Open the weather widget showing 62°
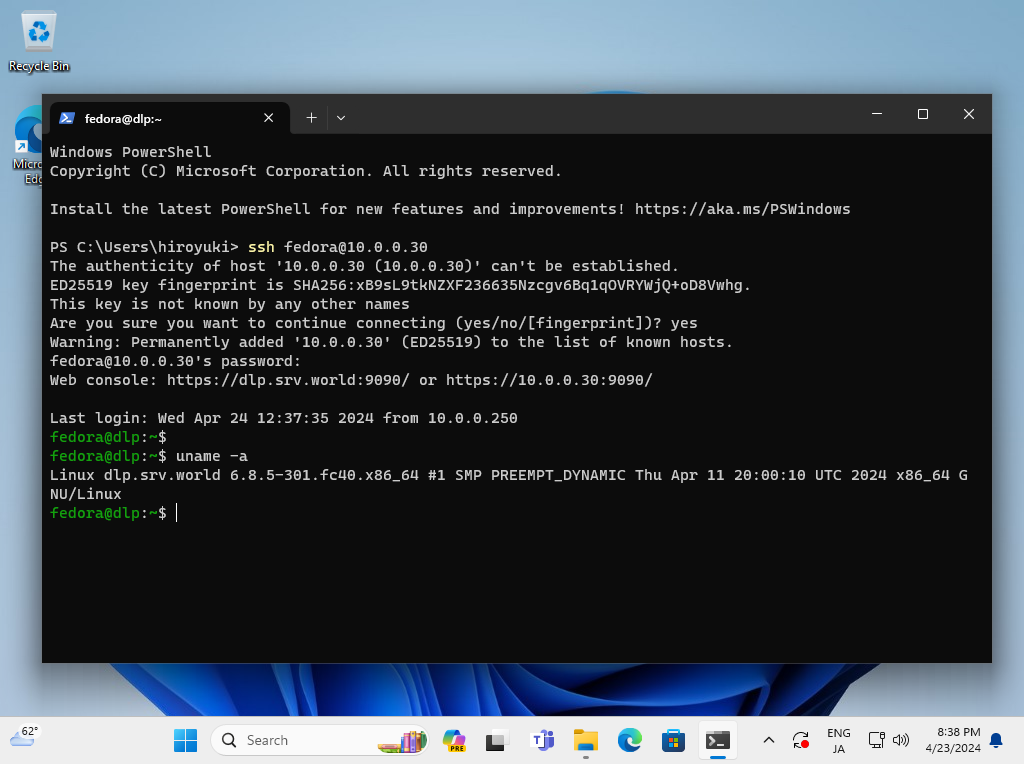The width and height of the screenshot is (1024, 764). click(24, 737)
